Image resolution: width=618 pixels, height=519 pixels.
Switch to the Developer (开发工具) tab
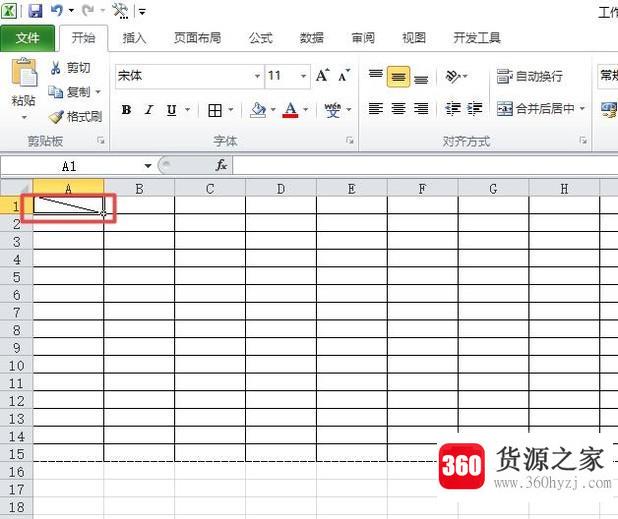tap(477, 38)
